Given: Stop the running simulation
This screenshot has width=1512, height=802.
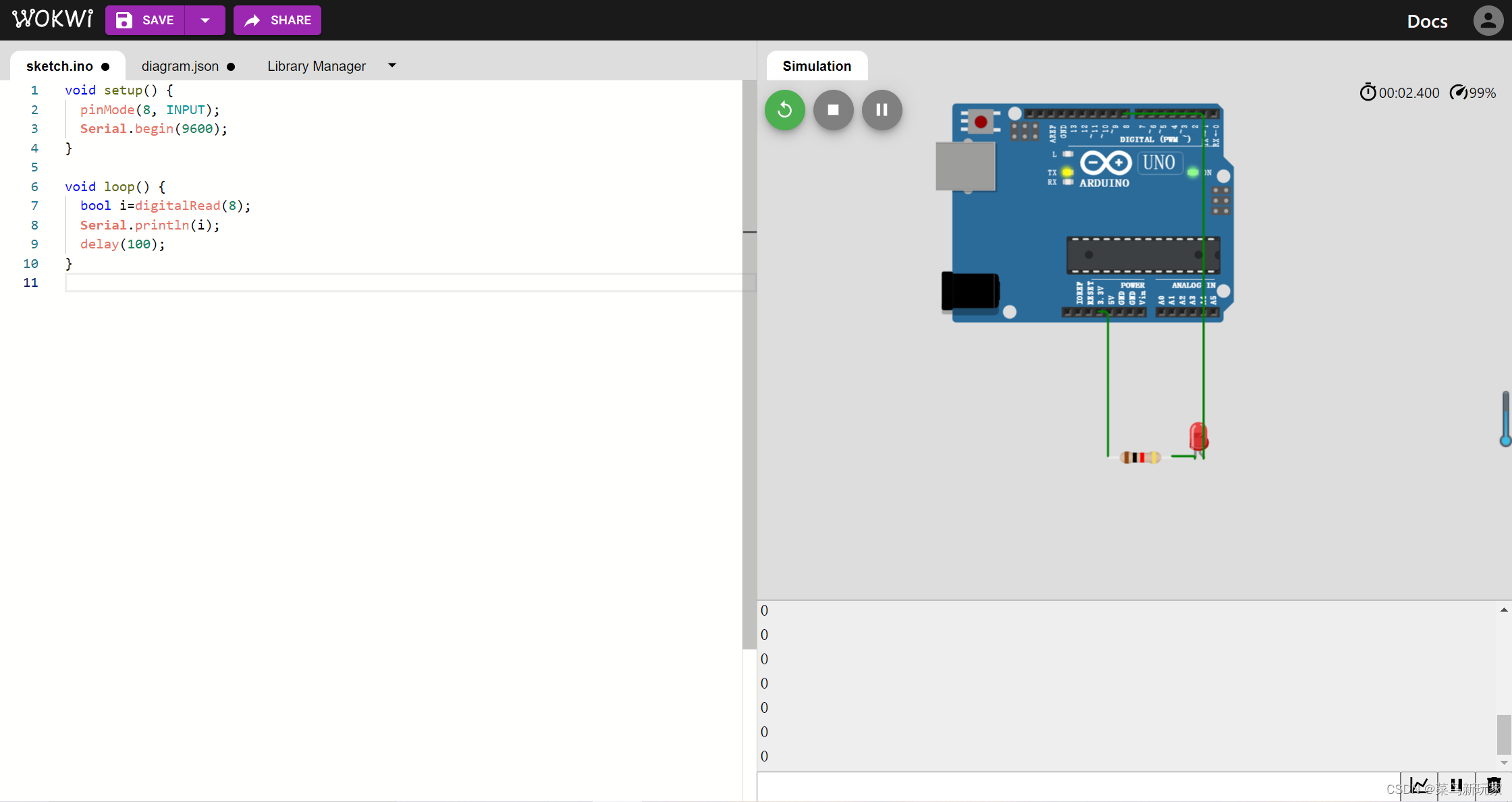Looking at the screenshot, I should (833, 110).
